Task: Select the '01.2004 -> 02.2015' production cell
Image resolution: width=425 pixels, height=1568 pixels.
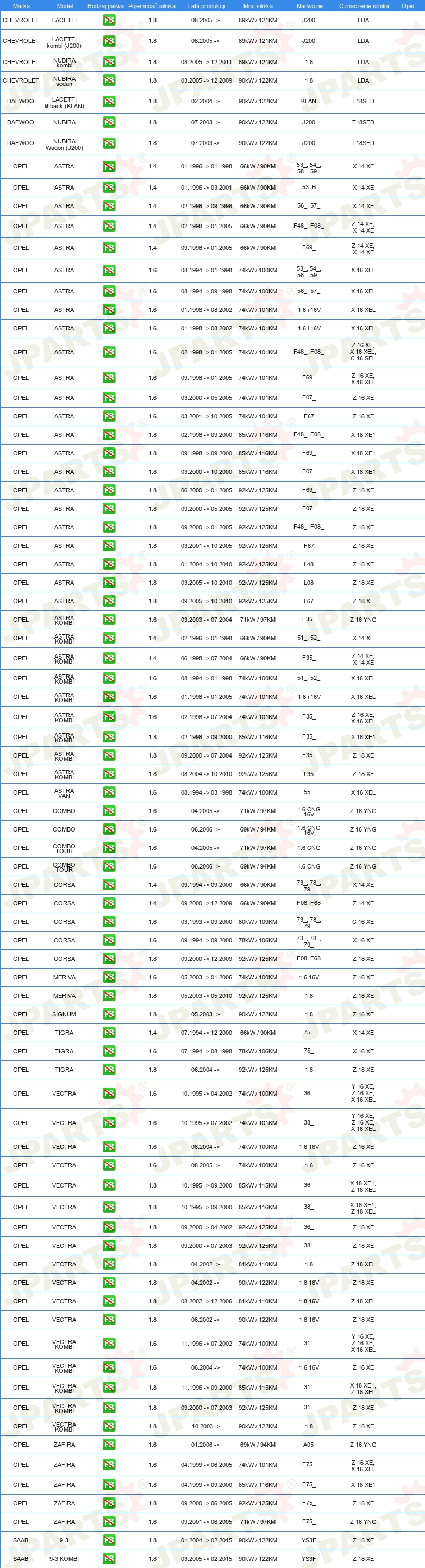Action: (x=207, y=1540)
